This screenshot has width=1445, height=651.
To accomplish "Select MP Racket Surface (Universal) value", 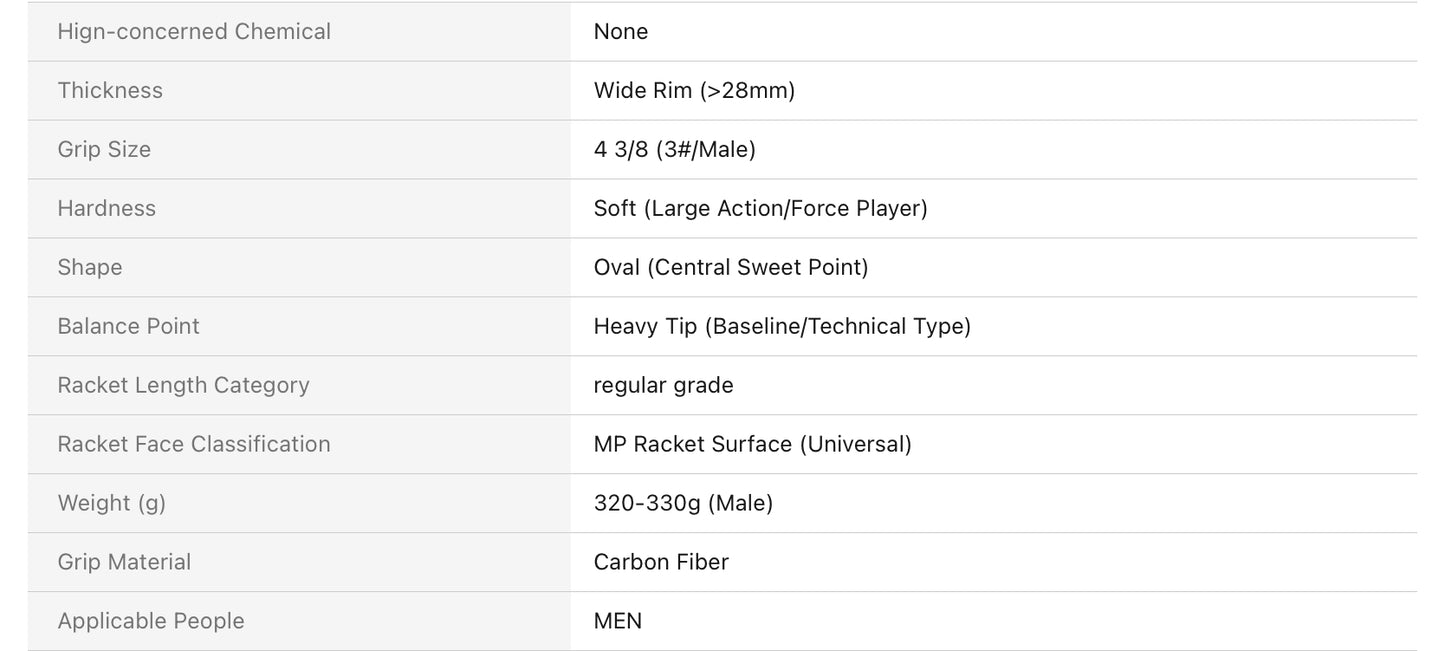I will [x=752, y=444].
